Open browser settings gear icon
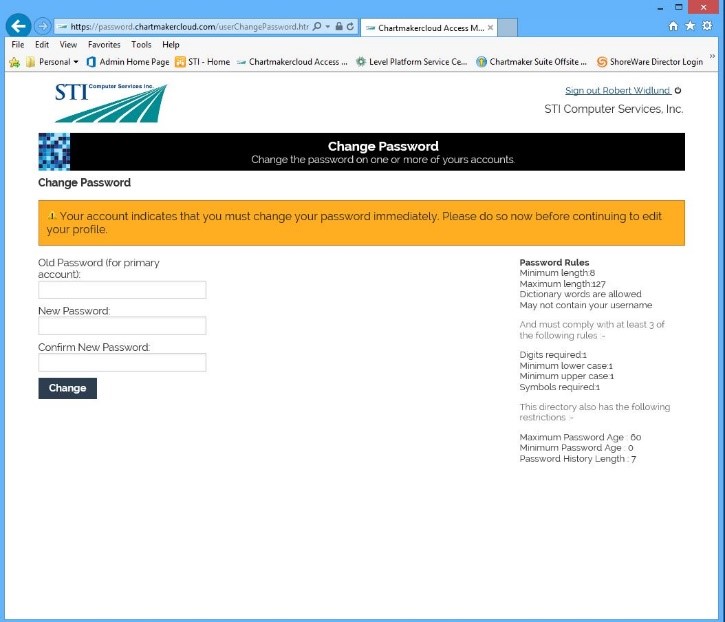This screenshot has height=622, width=725. [x=707, y=26]
